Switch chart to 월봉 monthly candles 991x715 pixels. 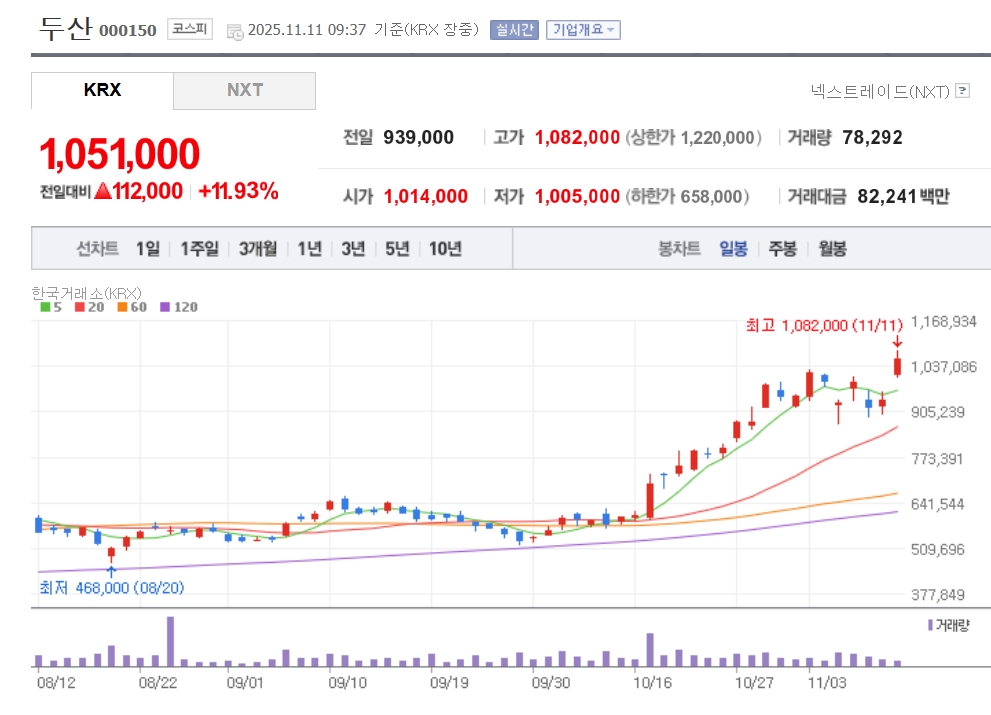[832, 249]
